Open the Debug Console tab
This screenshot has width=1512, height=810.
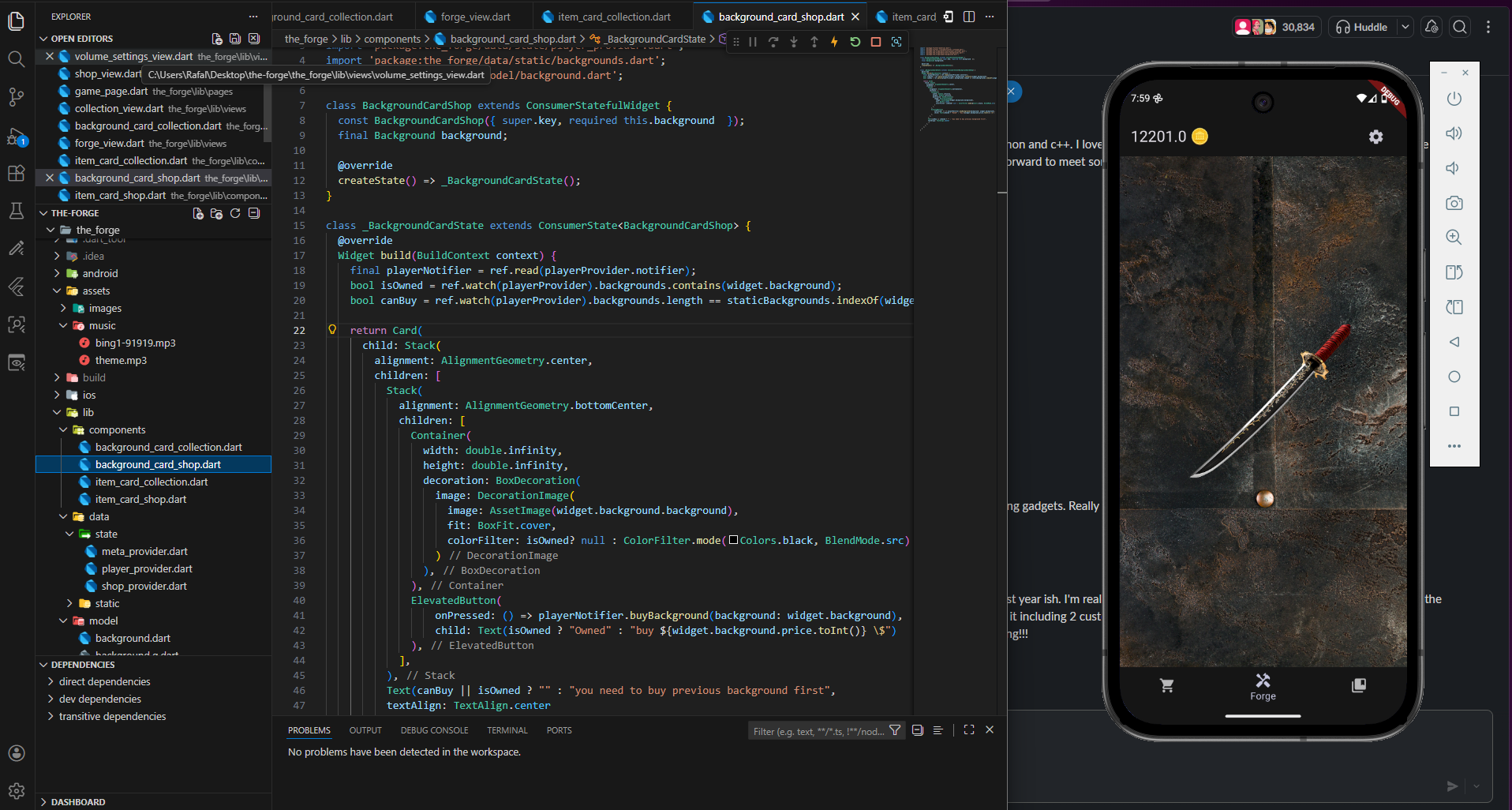pyautogui.click(x=434, y=730)
